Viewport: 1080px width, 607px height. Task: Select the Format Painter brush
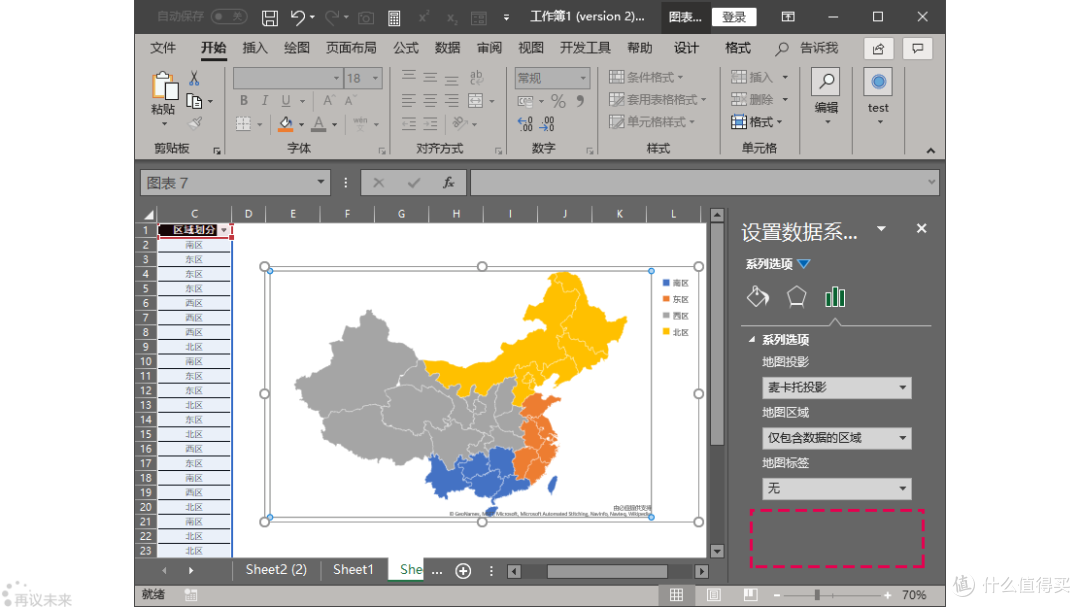click(x=196, y=123)
